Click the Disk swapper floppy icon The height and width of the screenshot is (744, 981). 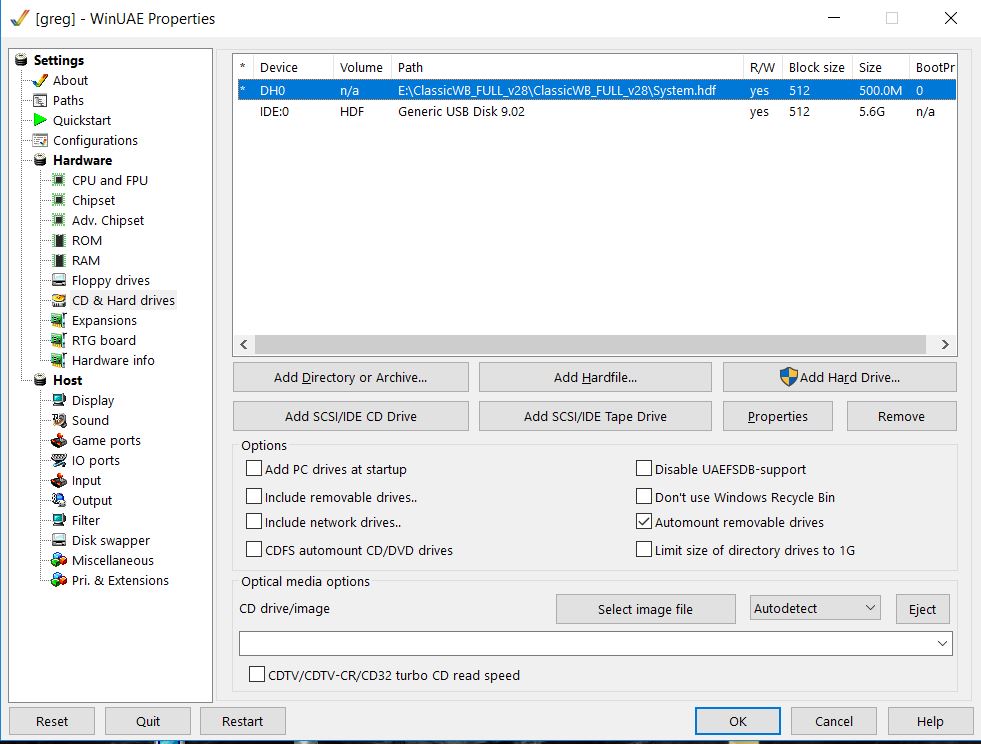[59, 540]
